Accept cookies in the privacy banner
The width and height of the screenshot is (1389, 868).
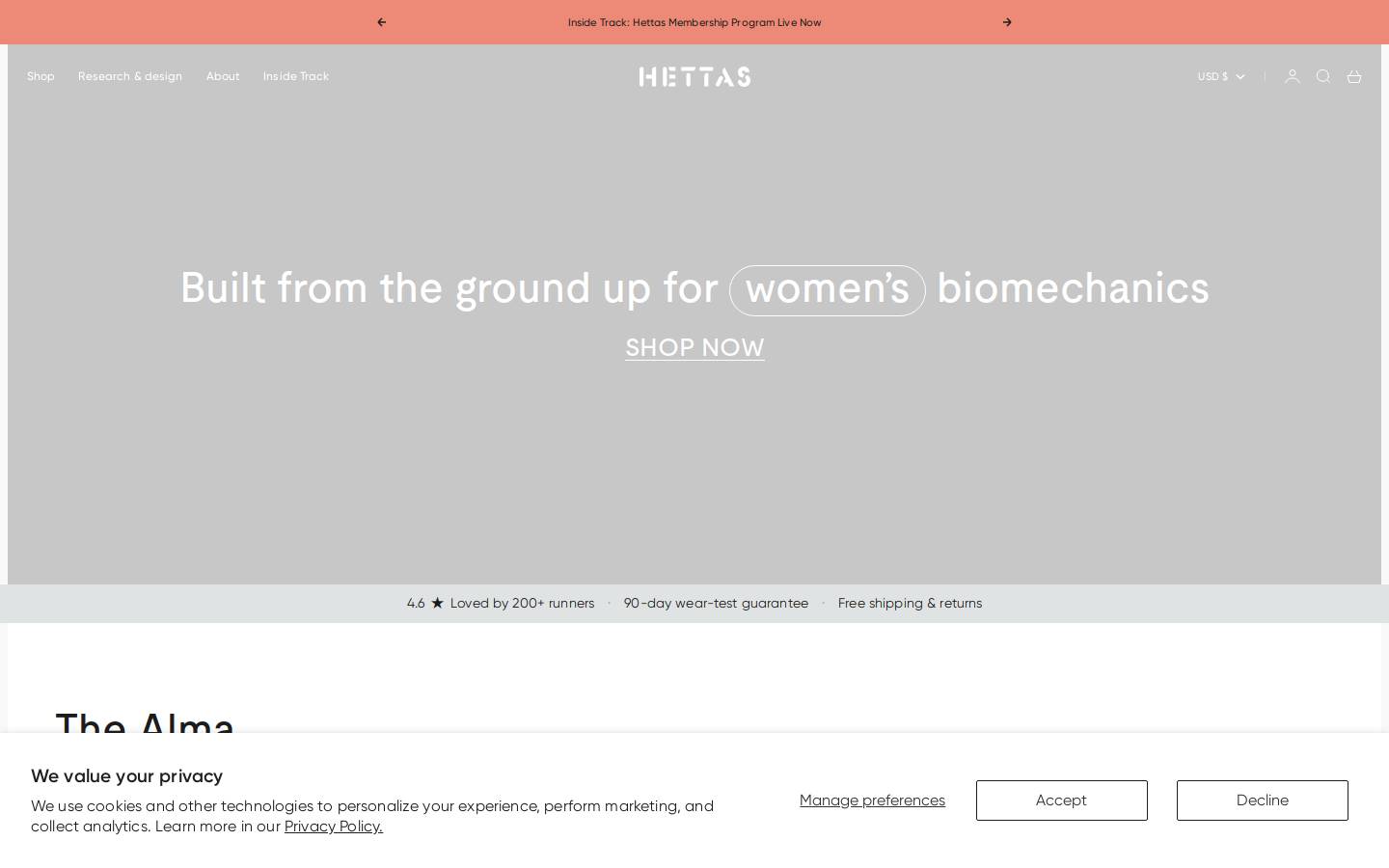point(1062,800)
